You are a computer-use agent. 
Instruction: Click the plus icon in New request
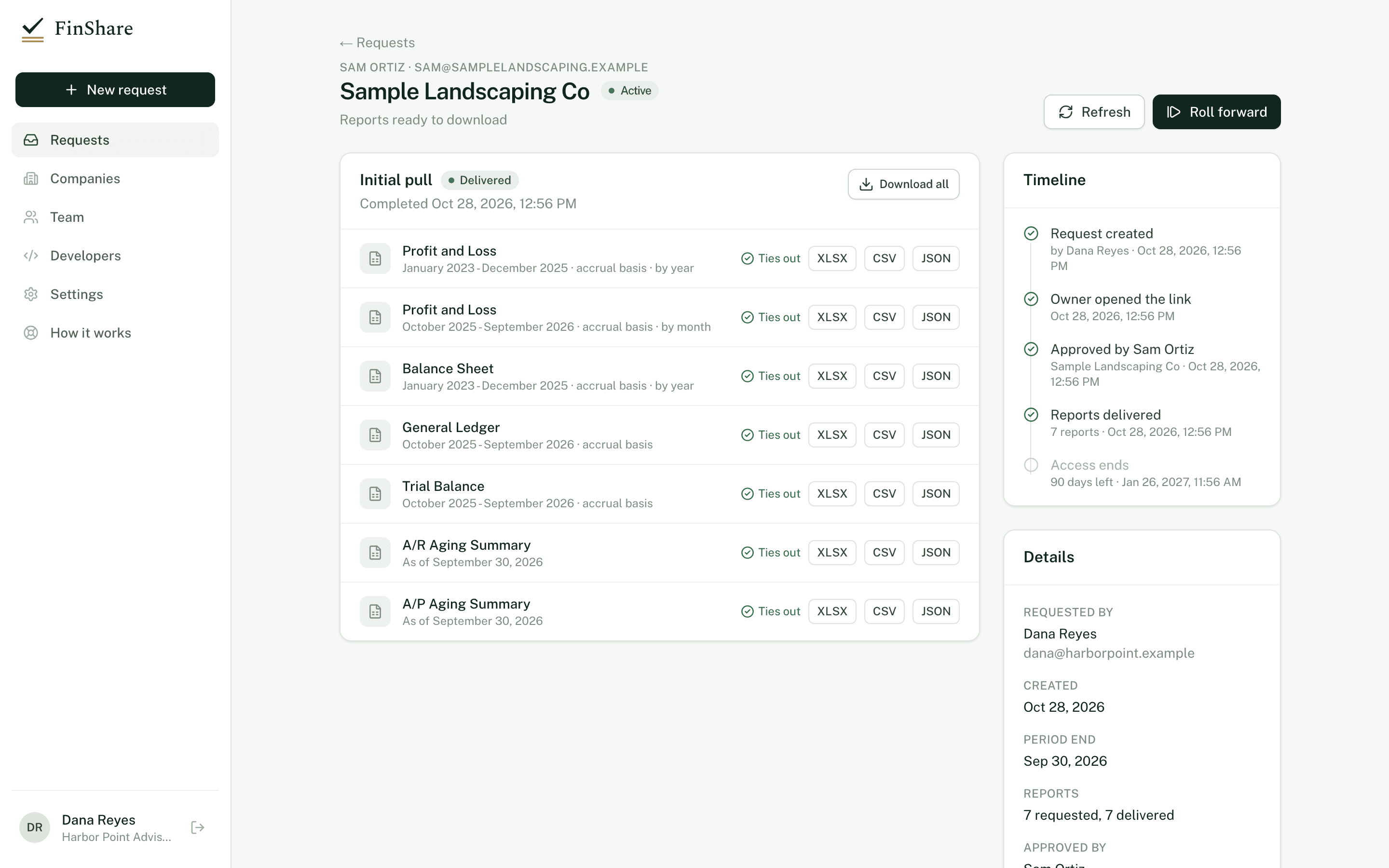[71, 90]
